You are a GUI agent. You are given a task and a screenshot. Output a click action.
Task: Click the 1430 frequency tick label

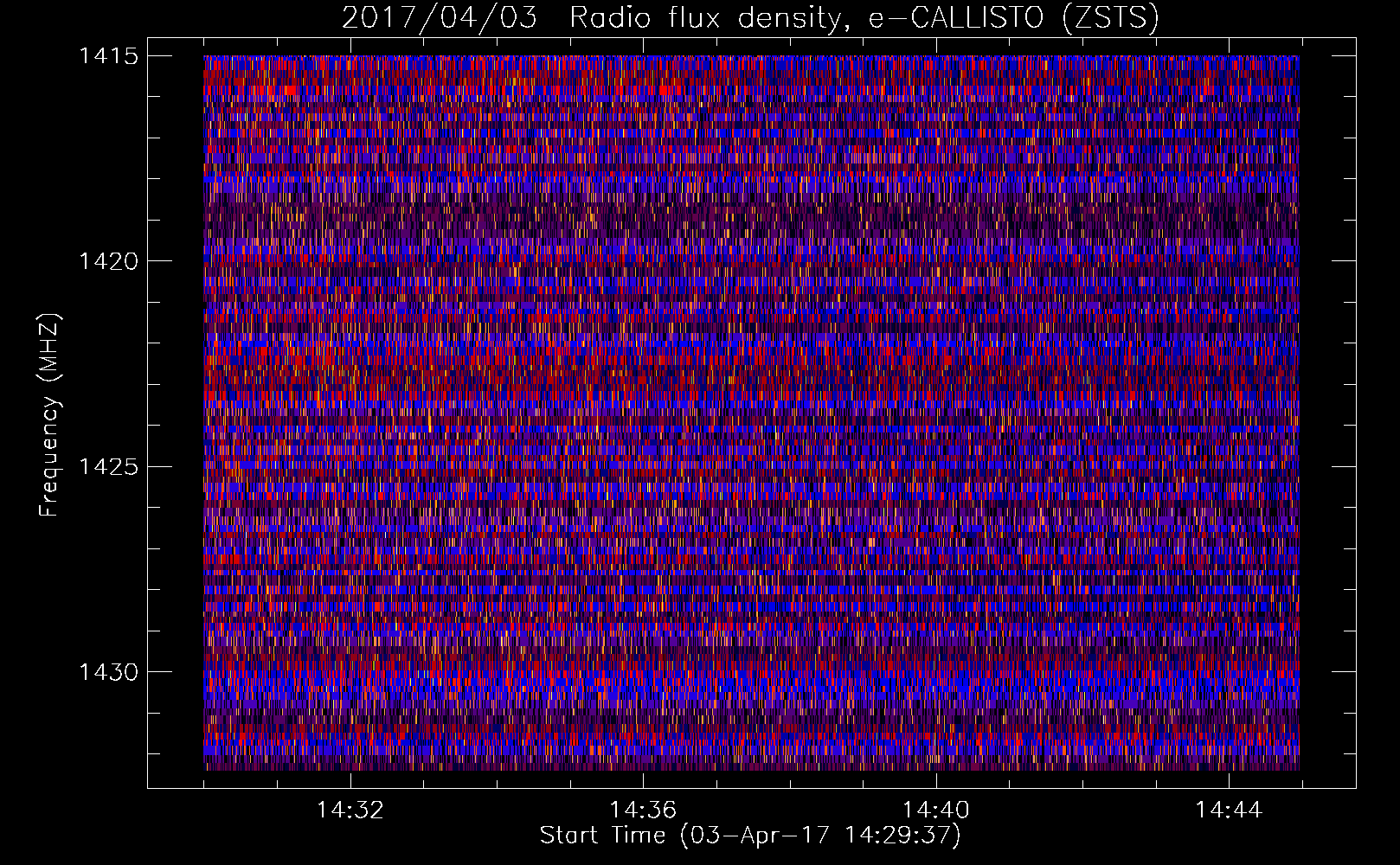coord(109,672)
